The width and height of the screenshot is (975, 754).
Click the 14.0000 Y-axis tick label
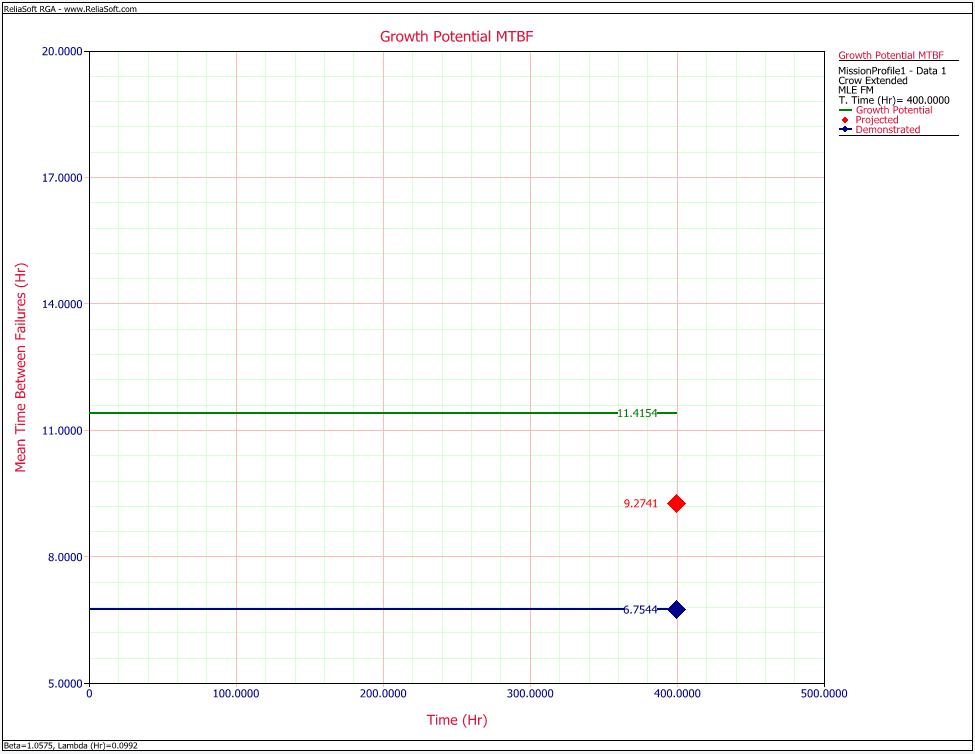(62, 304)
